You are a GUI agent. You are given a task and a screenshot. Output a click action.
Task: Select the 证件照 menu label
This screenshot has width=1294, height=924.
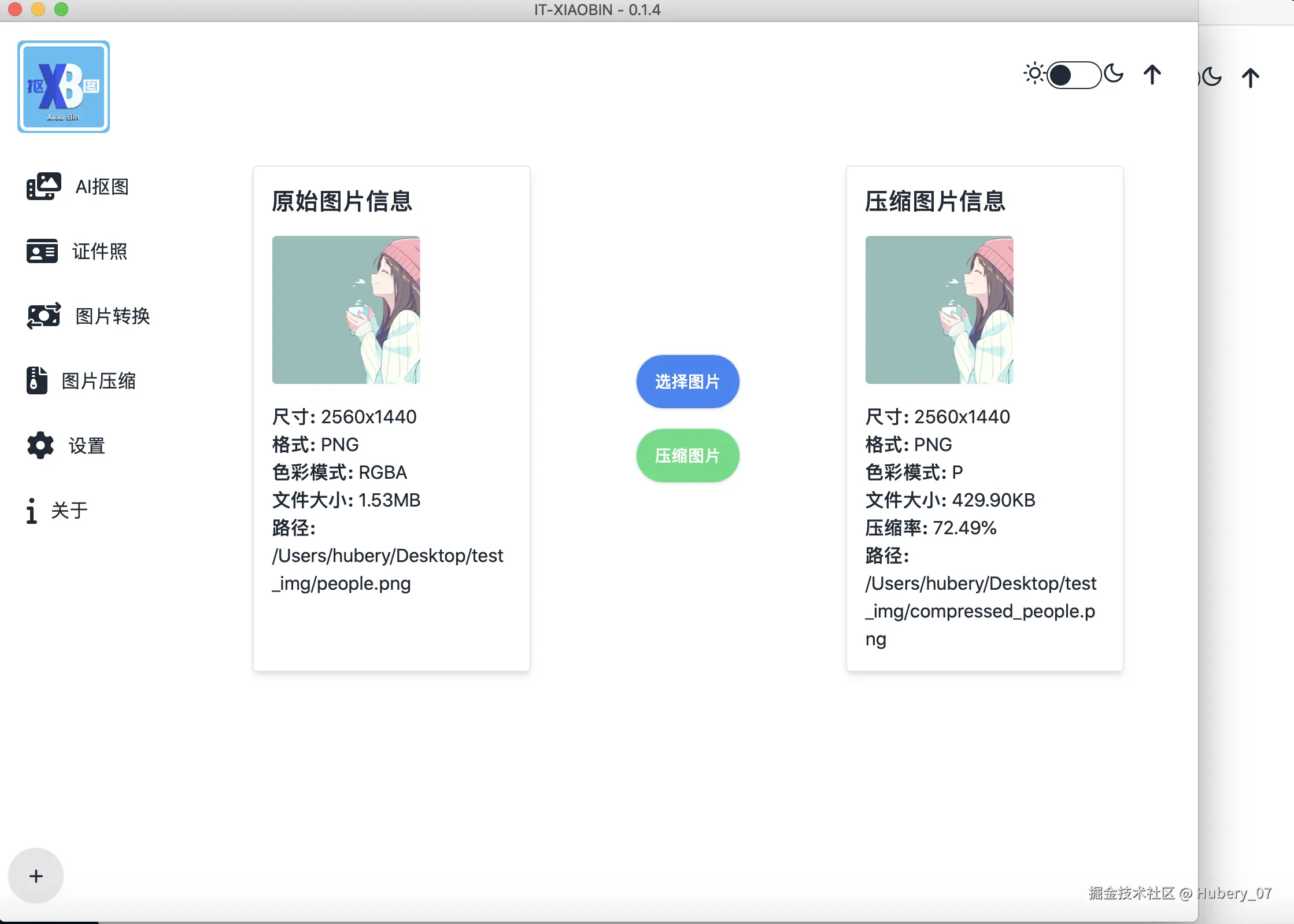pos(99,251)
